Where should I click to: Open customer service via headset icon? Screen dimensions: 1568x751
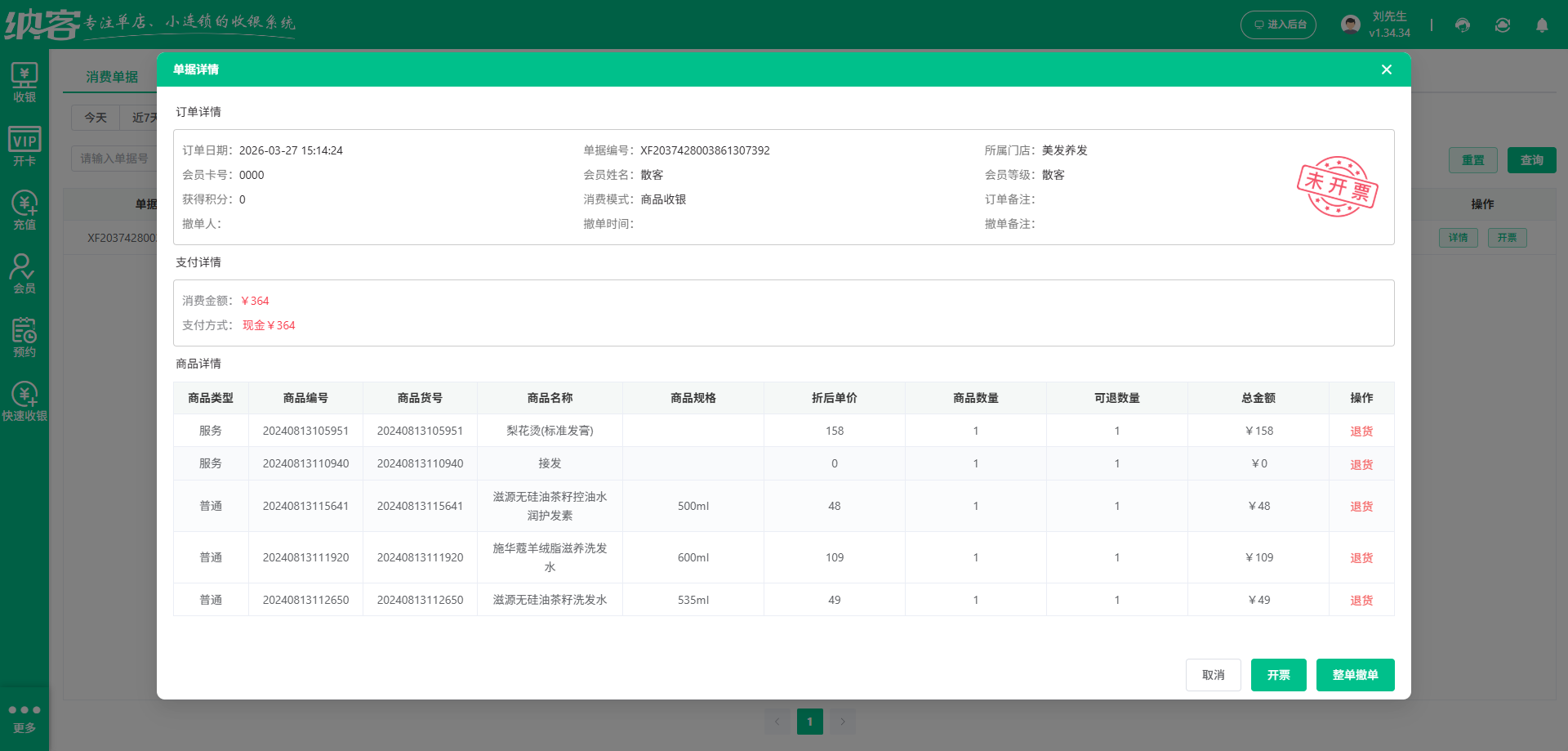coord(1462,25)
